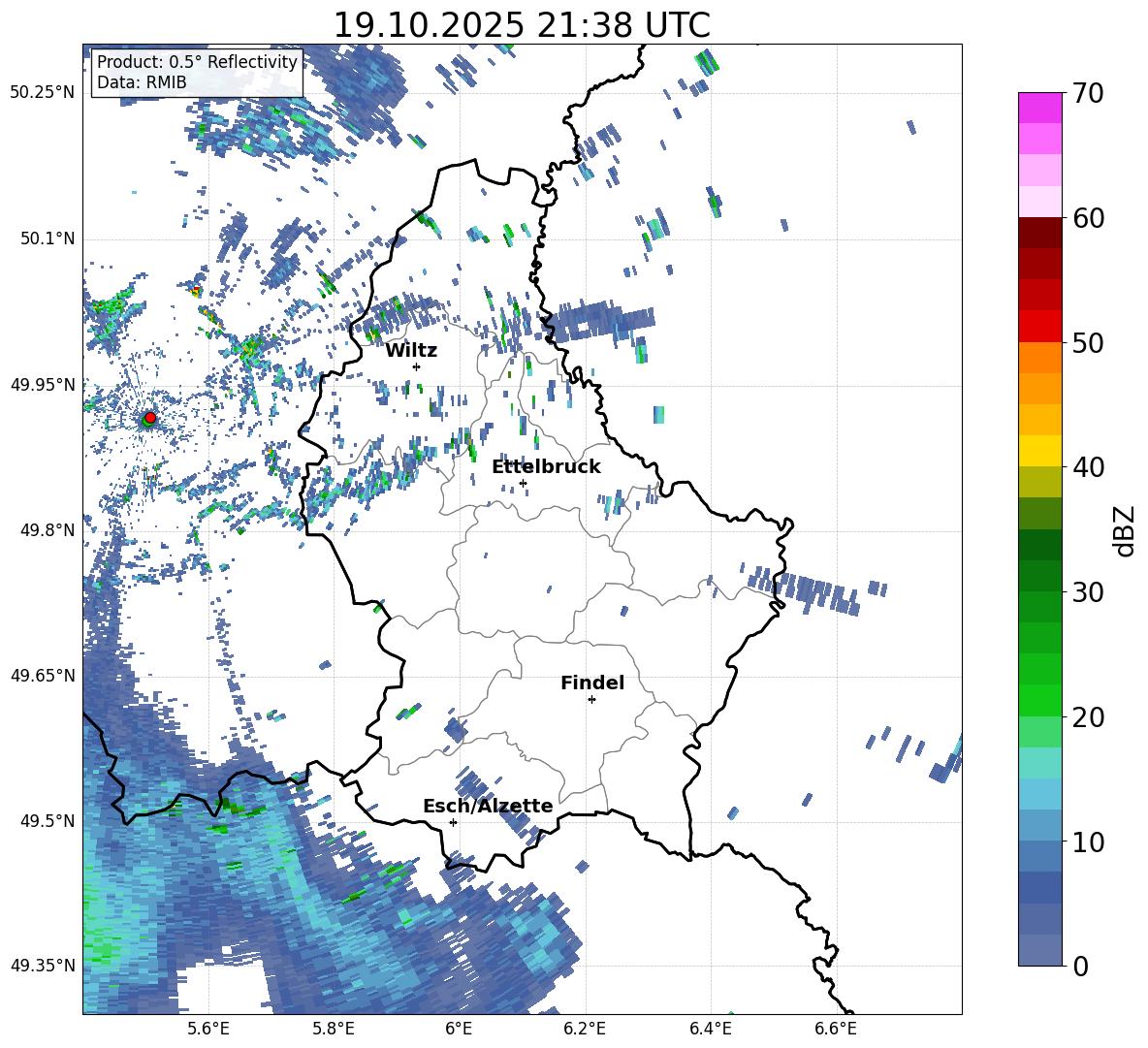Click the title 19.10.2025 21:38 UTC
Viewport: 1148px width, 1048px height.
point(522,25)
